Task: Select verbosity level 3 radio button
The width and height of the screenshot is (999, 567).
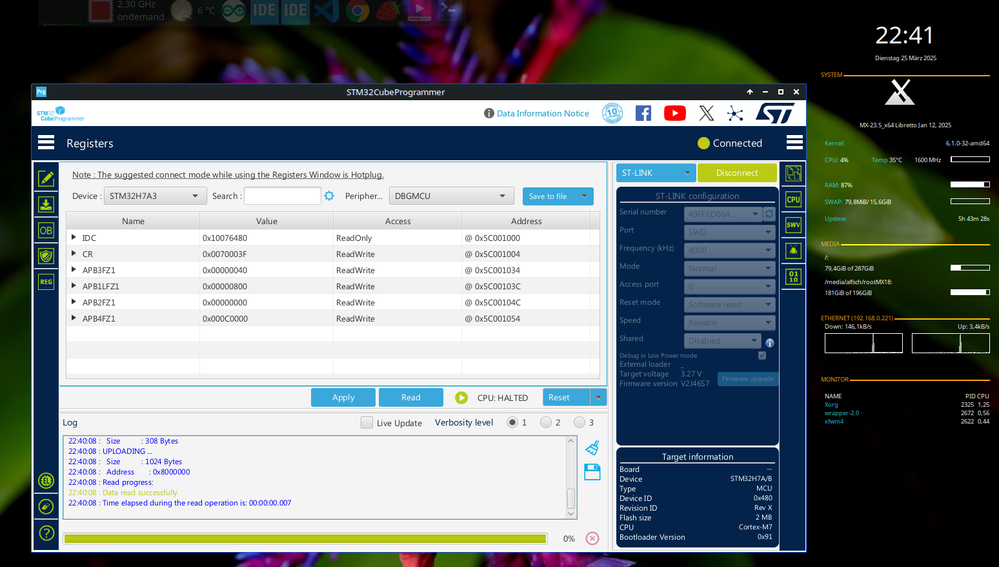Action: click(579, 422)
